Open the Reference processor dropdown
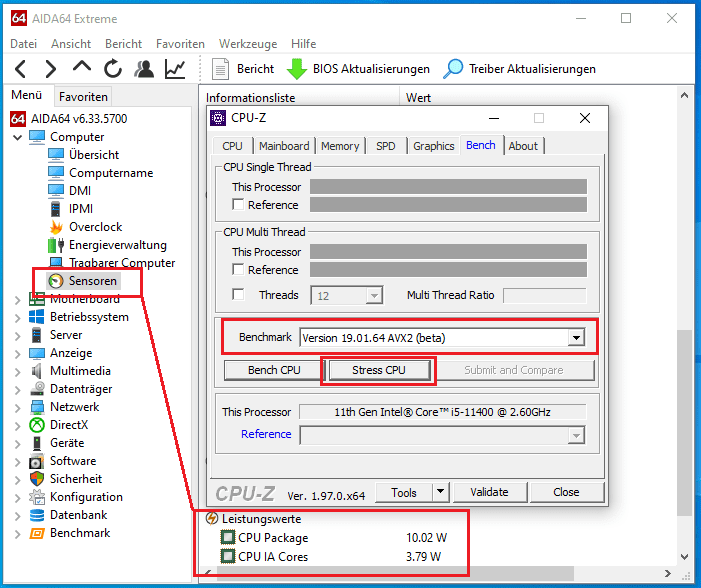The width and height of the screenshot is (701, 588). pyautogui.click(x=576, y=435)
